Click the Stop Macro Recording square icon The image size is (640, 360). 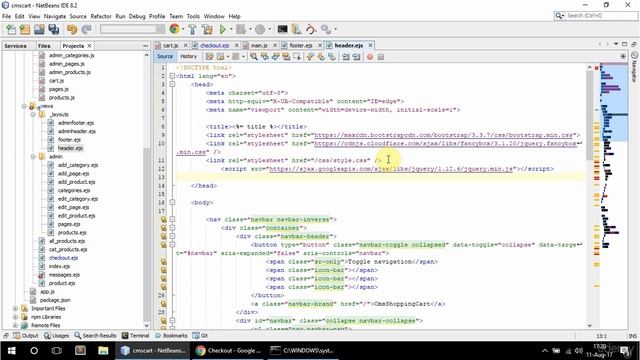[x=381, y=57]
